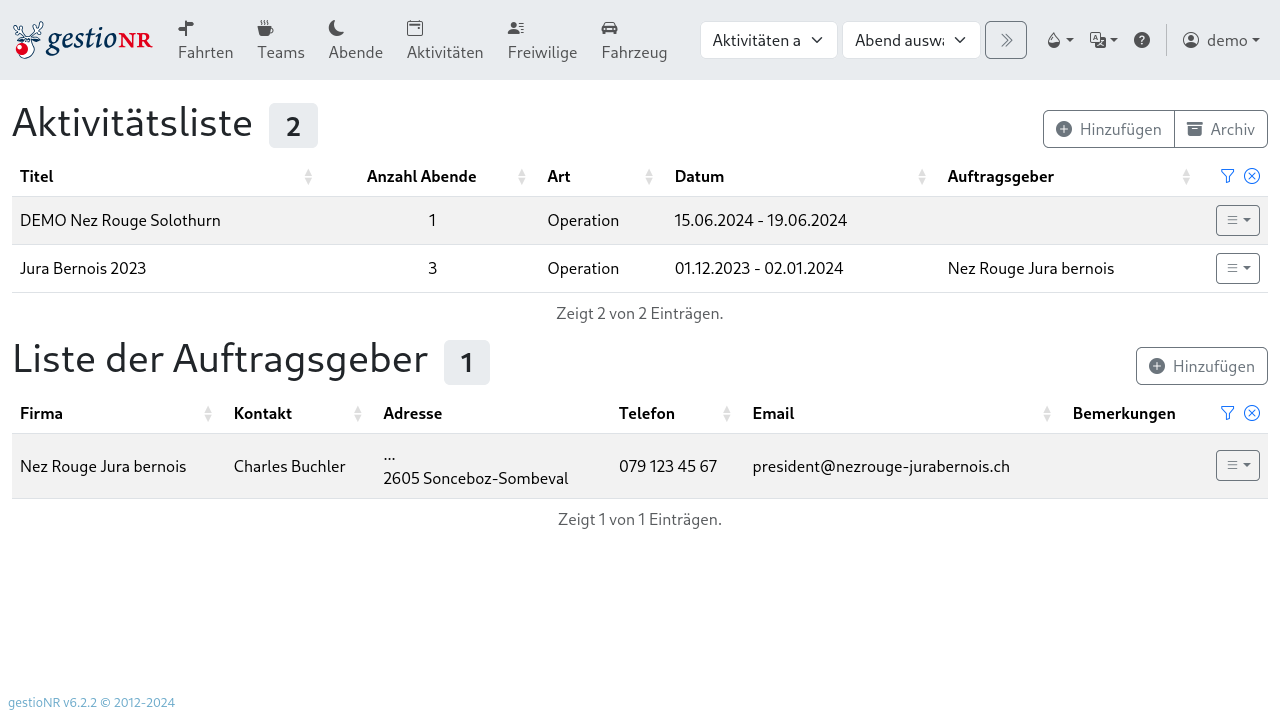Open the Archiv button

click(1221, 129)
